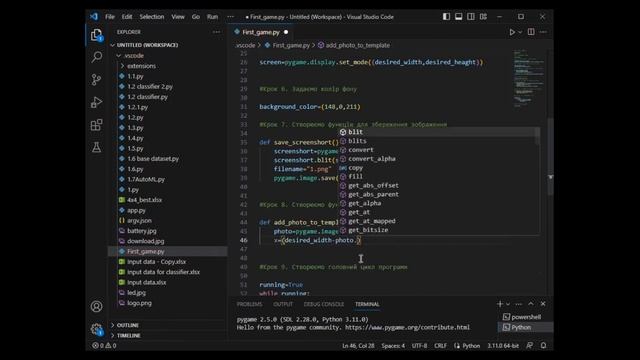Open the Accounts menu icon

coord(96,306)
